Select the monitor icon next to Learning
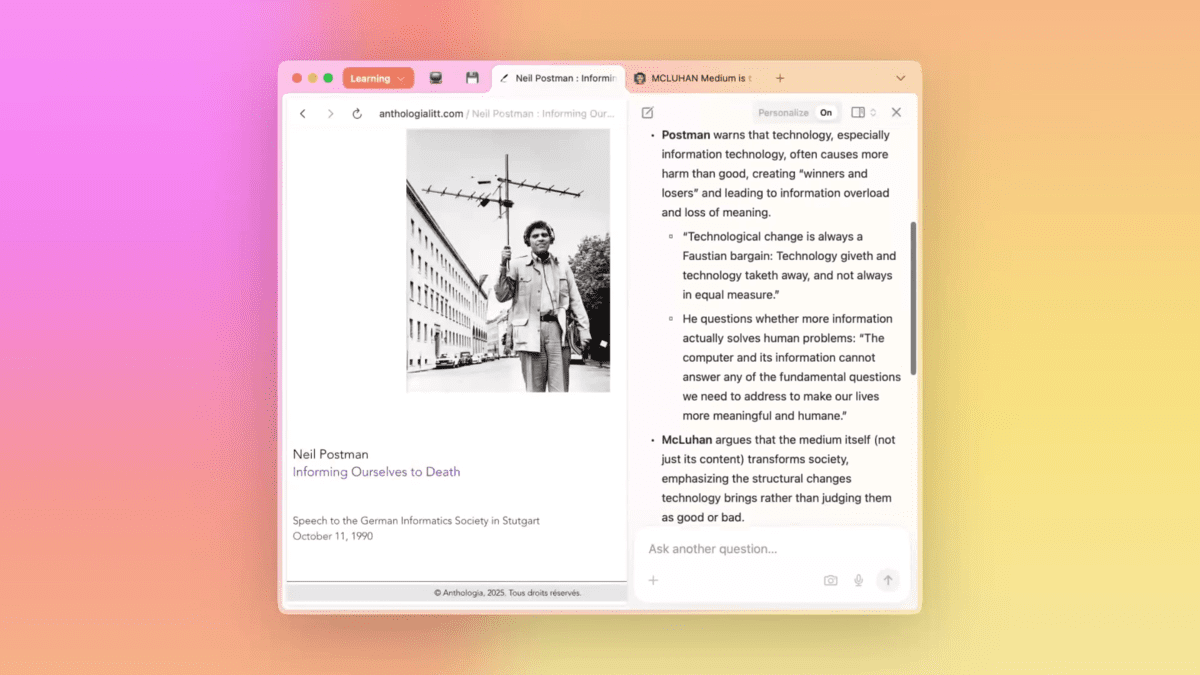 434,78
